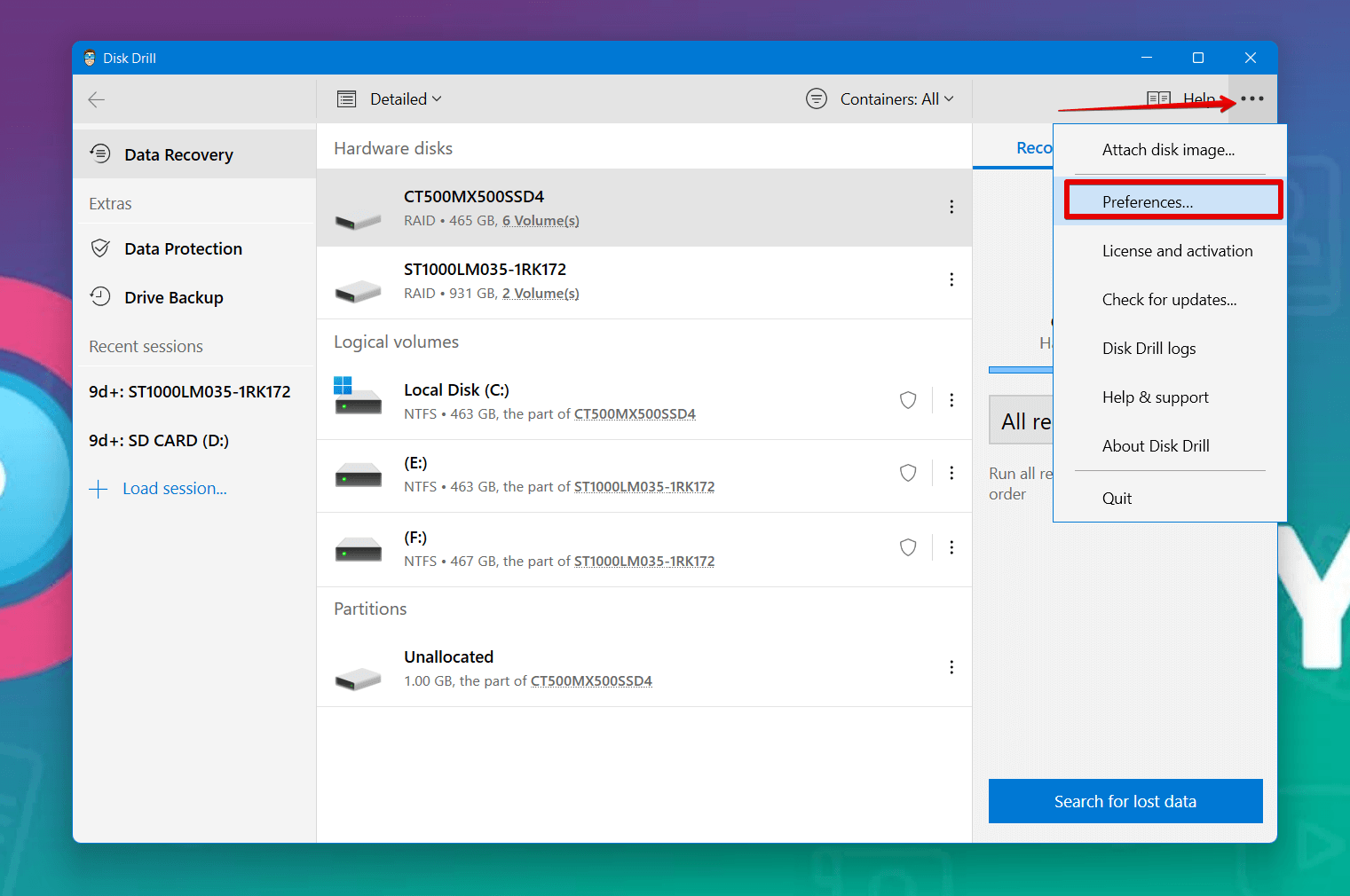
Task: Click Search for lost data button
Action: click(x=1125, y=801)
